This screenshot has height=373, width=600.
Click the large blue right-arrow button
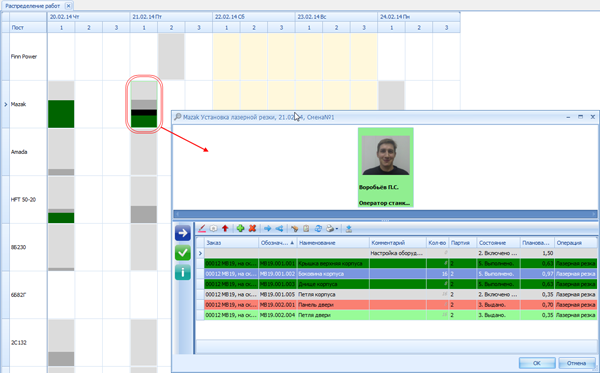pyautogui.click(x=183, y=233)
